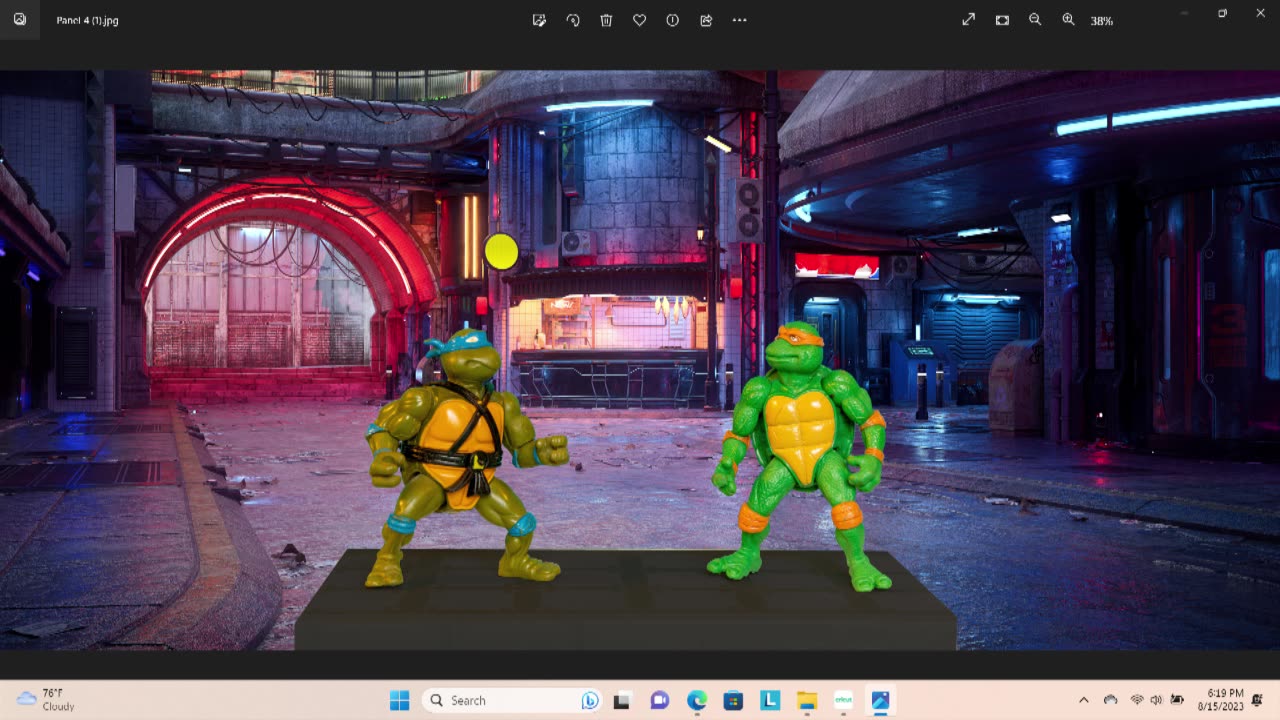Mark the photo as favorite with heart
The width and height of the screenshot is (1280, 720).
639,20
